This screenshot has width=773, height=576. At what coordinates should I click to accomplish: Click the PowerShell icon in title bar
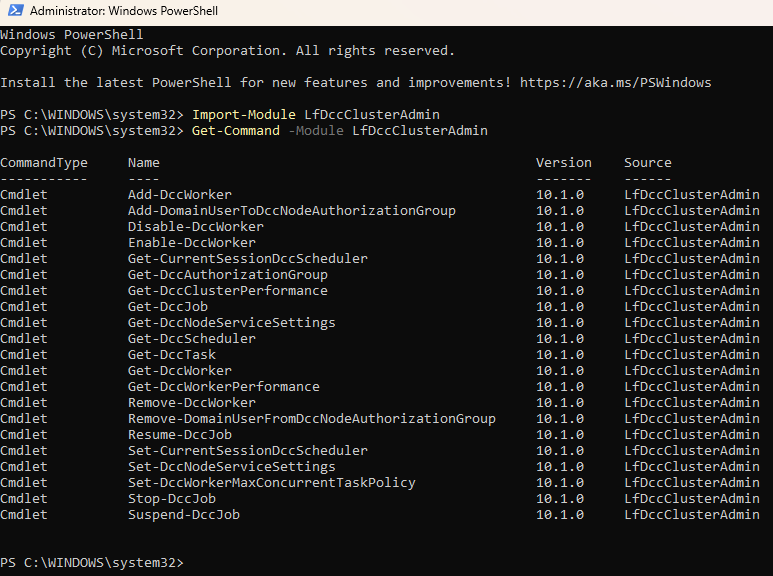pos(15,10)
